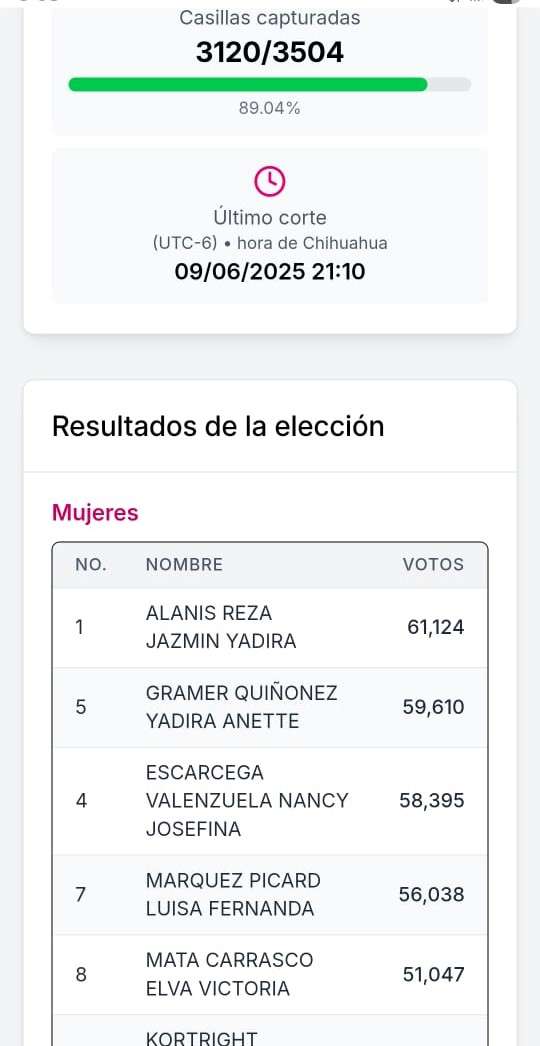Select the GRAMER QUIÑONEZ YADIRA ANETTE row
This screenshot has width=540, height=1046.
point(270,707)
